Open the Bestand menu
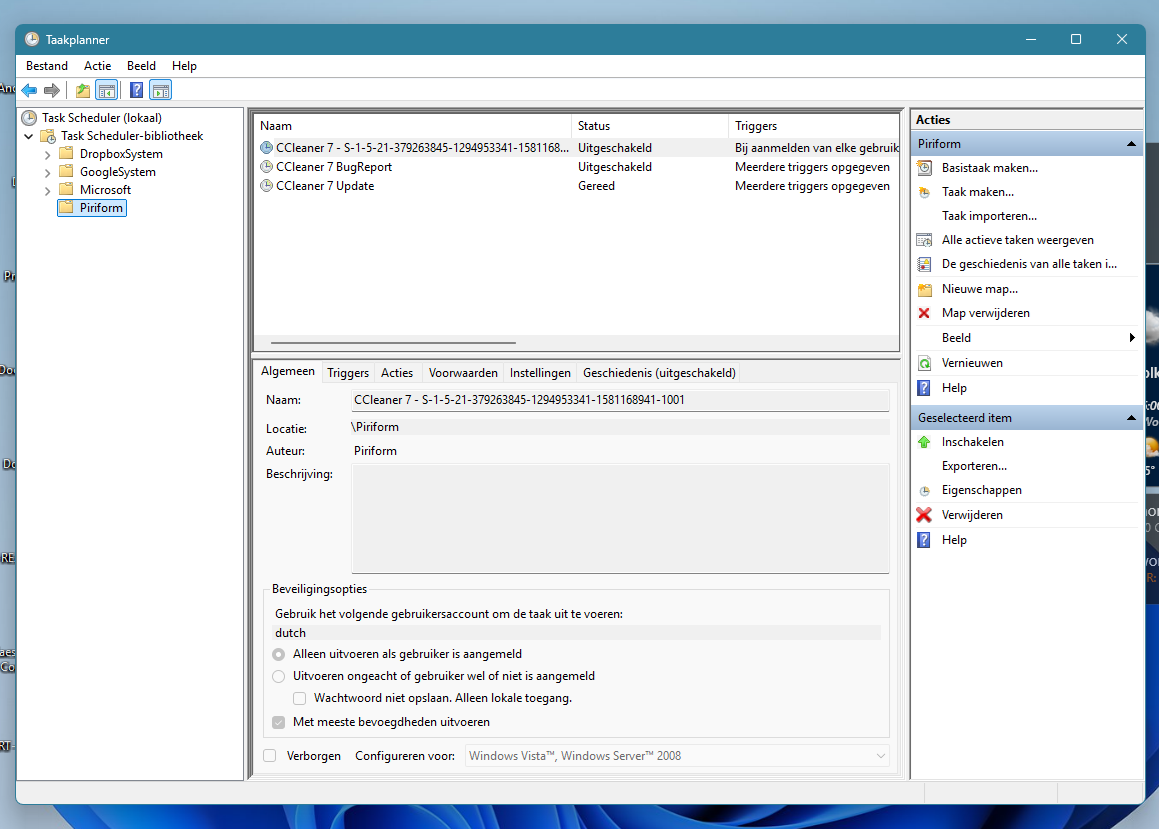The image size is (1159, 829). 47,66
